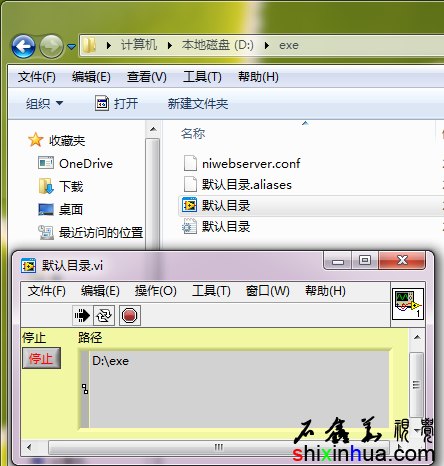Expand the 组织 dropdown menu
Screen dimensions: 444x466
click(44, 104)
